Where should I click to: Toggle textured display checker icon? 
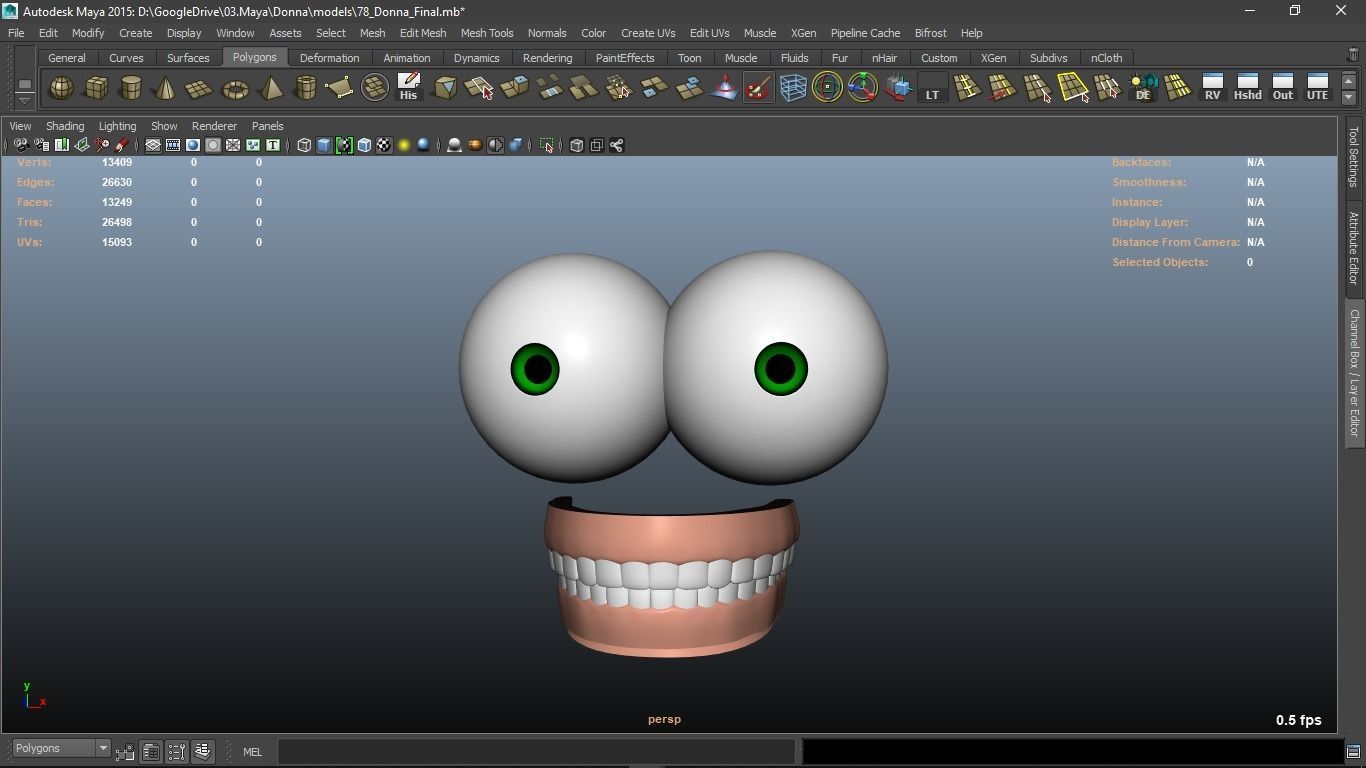[384, 146]
